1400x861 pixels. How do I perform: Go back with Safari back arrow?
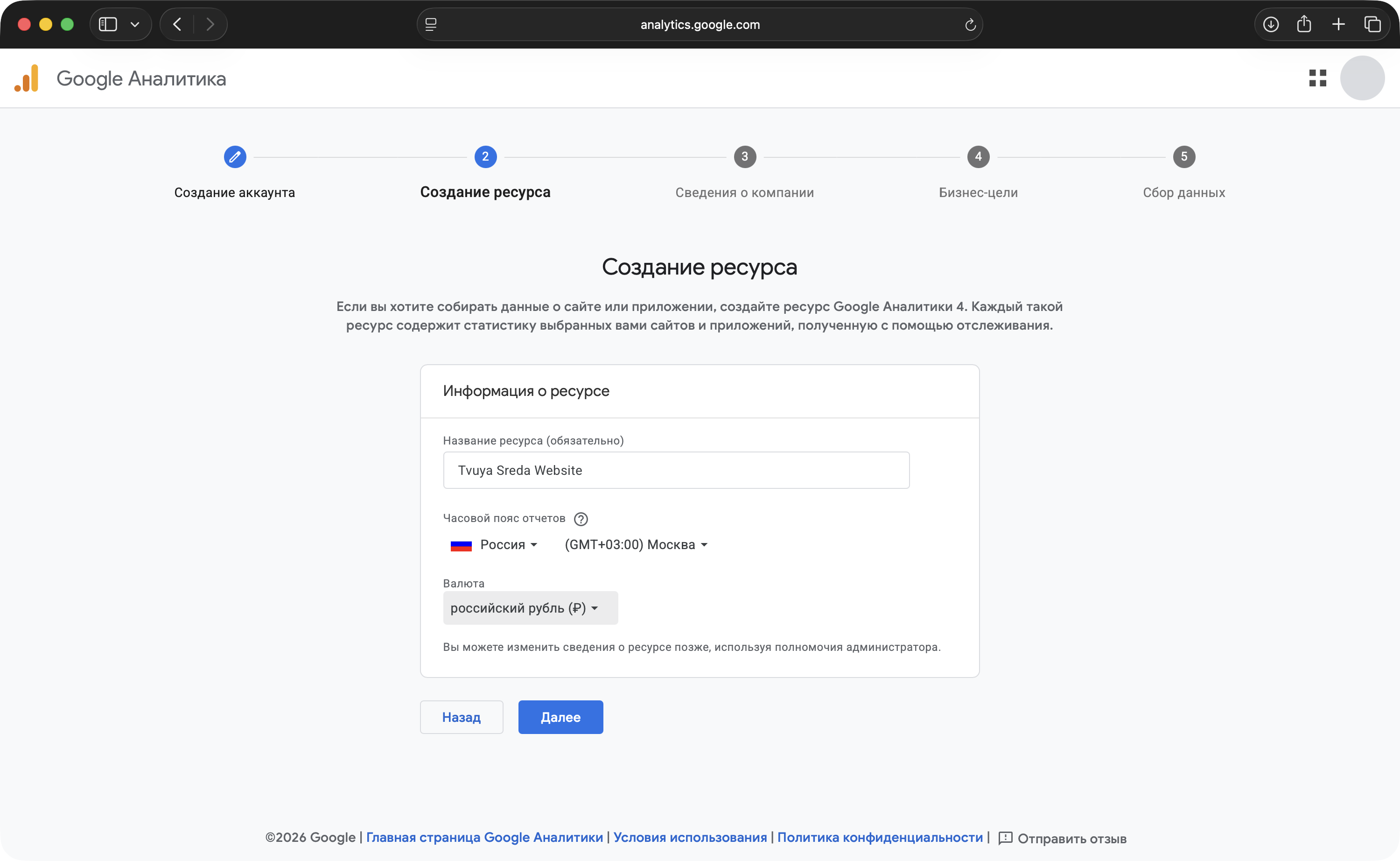point(177,24)
